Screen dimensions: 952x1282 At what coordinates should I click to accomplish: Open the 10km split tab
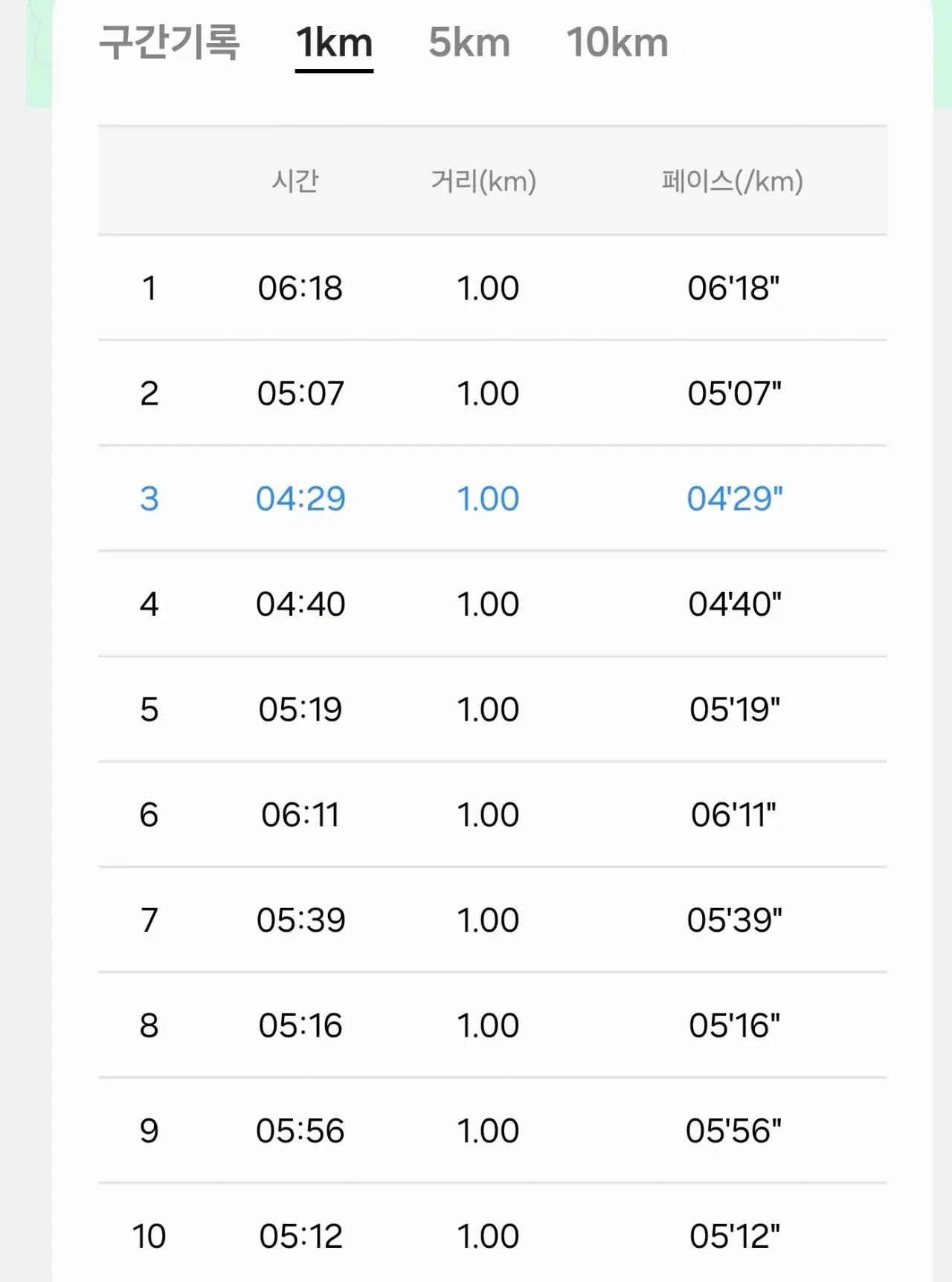[617, 43]
